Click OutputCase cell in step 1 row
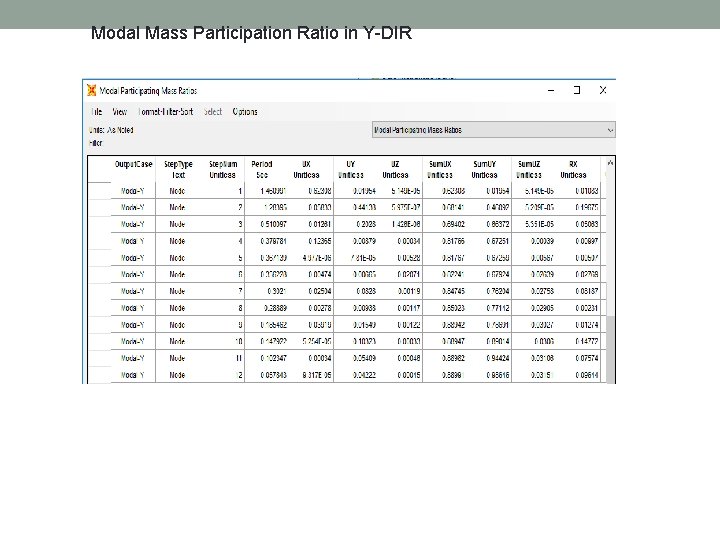Viewport: 720px width, 540px height. tap(133, 191)
